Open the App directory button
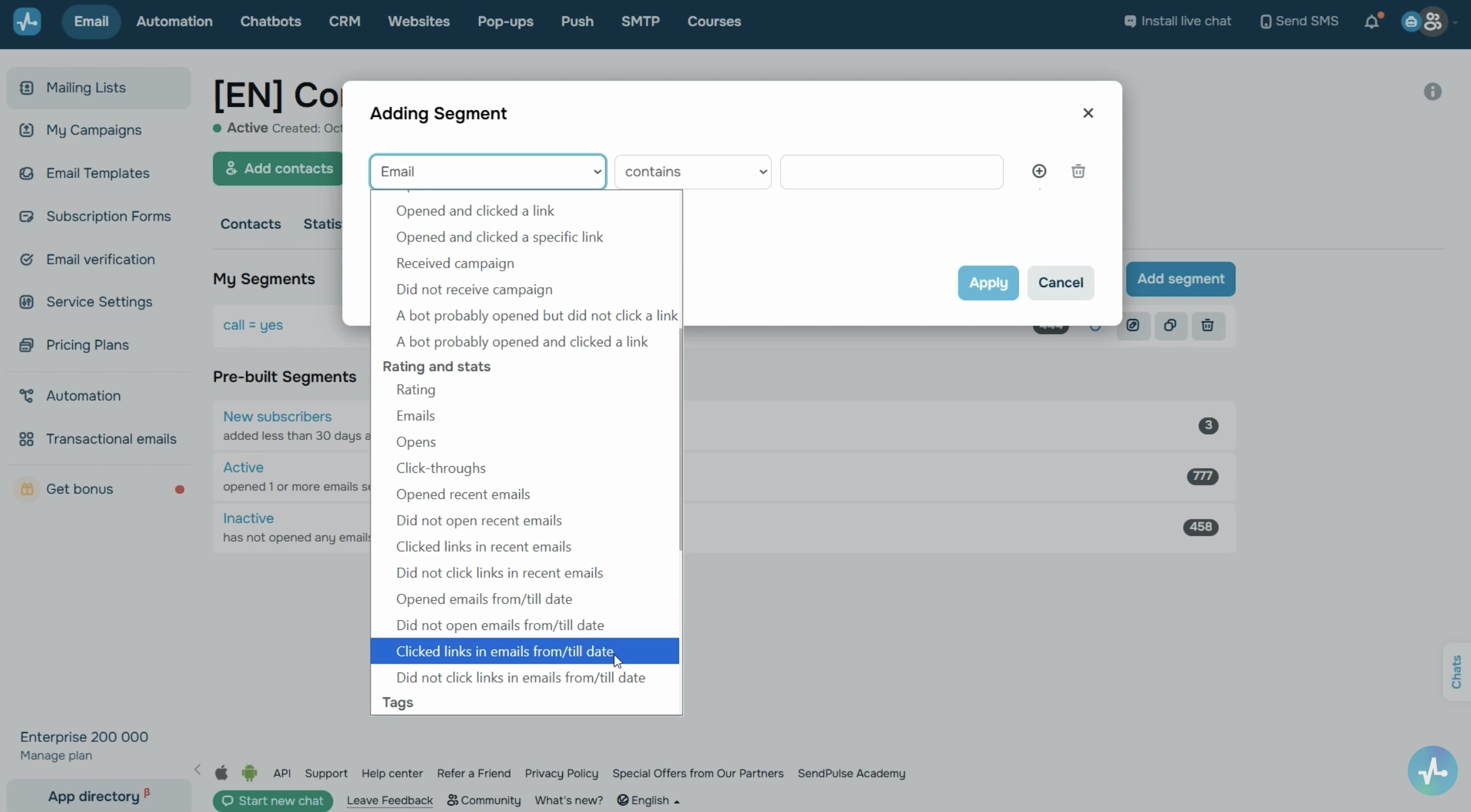 [x=99, y=796]
